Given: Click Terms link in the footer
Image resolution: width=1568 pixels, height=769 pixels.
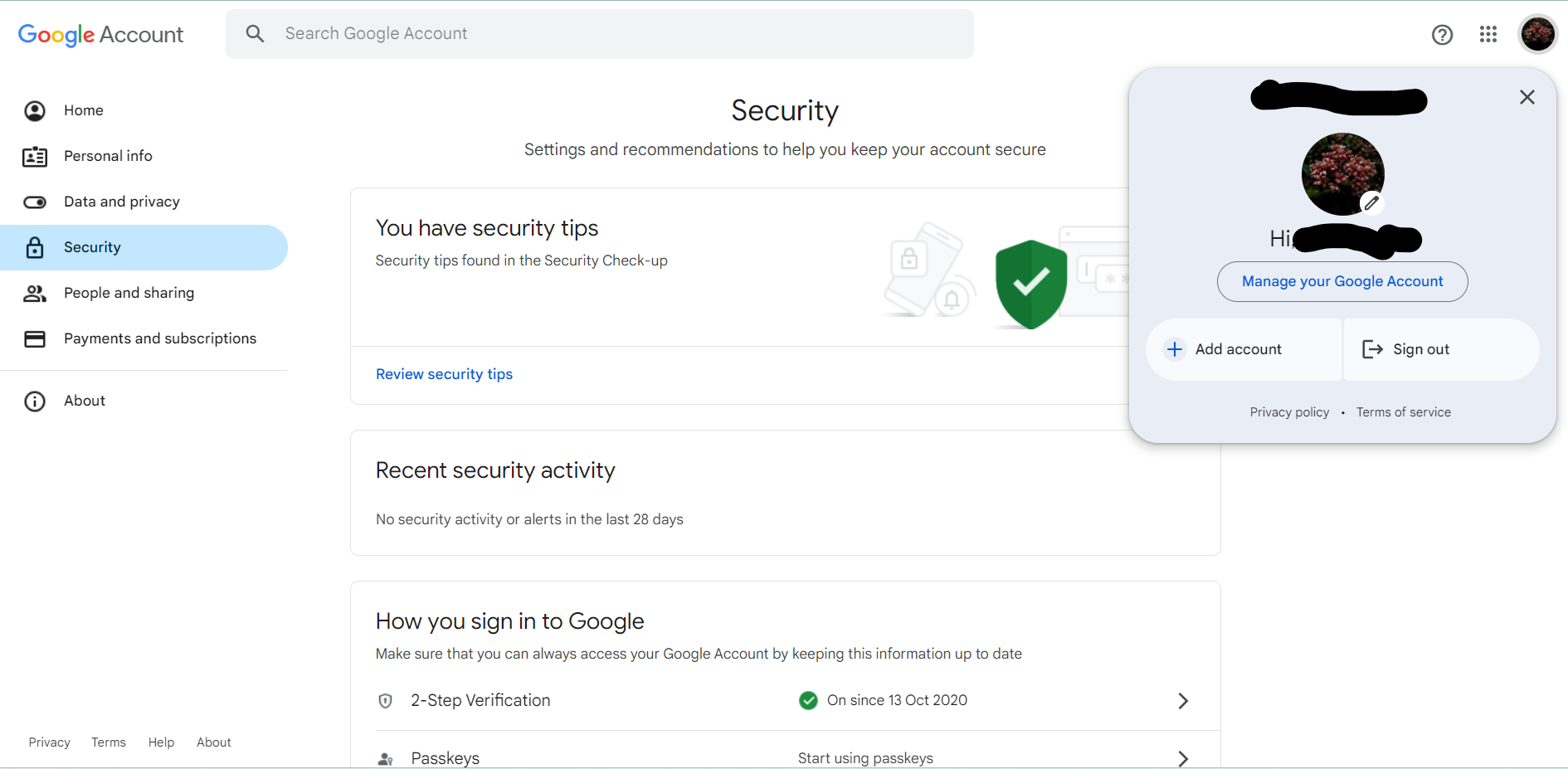Looking at the screenshot, I should click(109, 742).
